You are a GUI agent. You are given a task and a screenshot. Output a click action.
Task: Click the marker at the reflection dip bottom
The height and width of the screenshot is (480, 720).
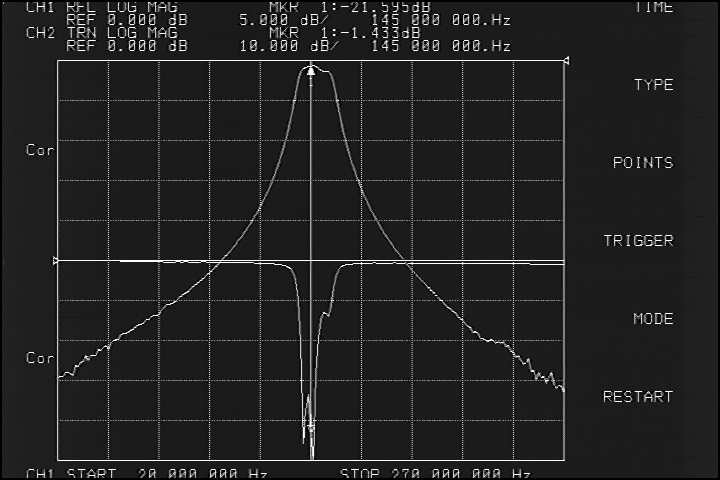point(310,428)
